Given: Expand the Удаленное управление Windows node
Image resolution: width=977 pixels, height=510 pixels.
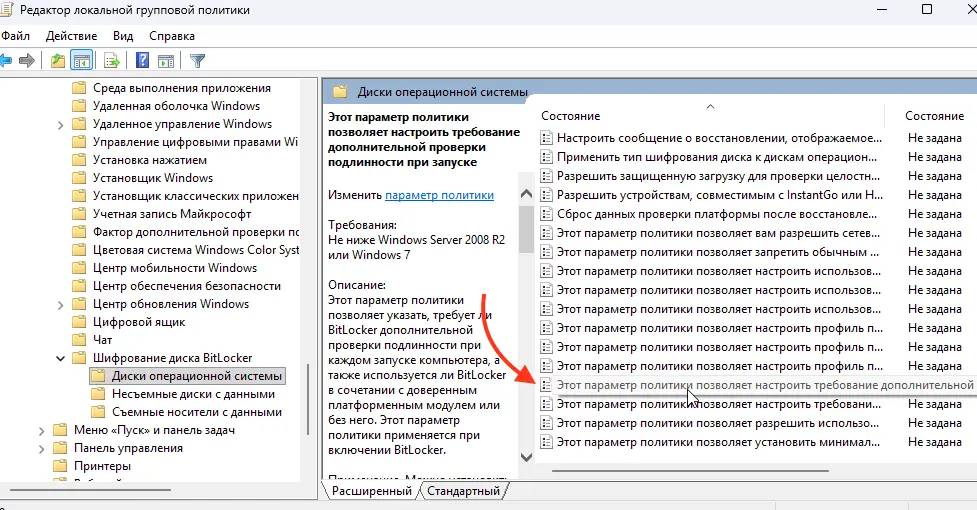Looking at the screenshot, I should click(x=61, y=124).
